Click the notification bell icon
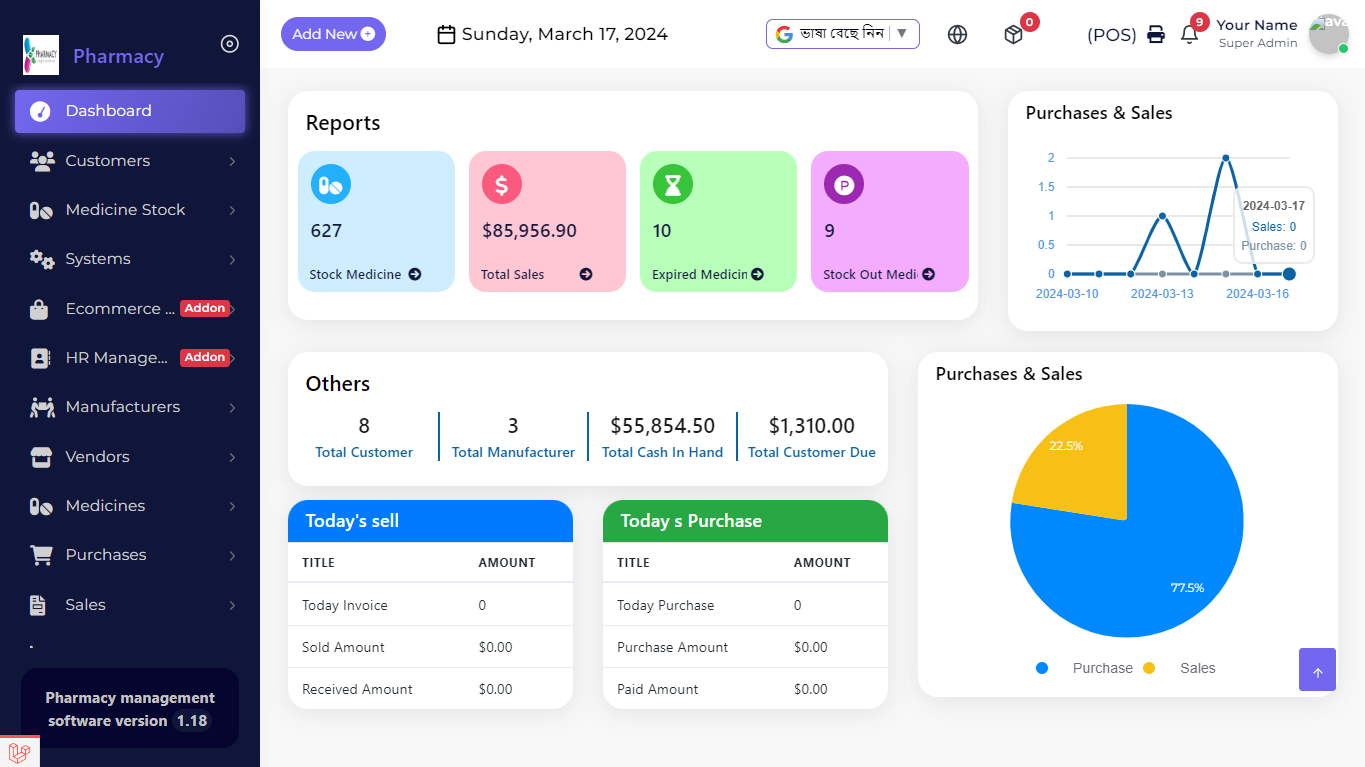1365x767 pixels. (1189, 35)
